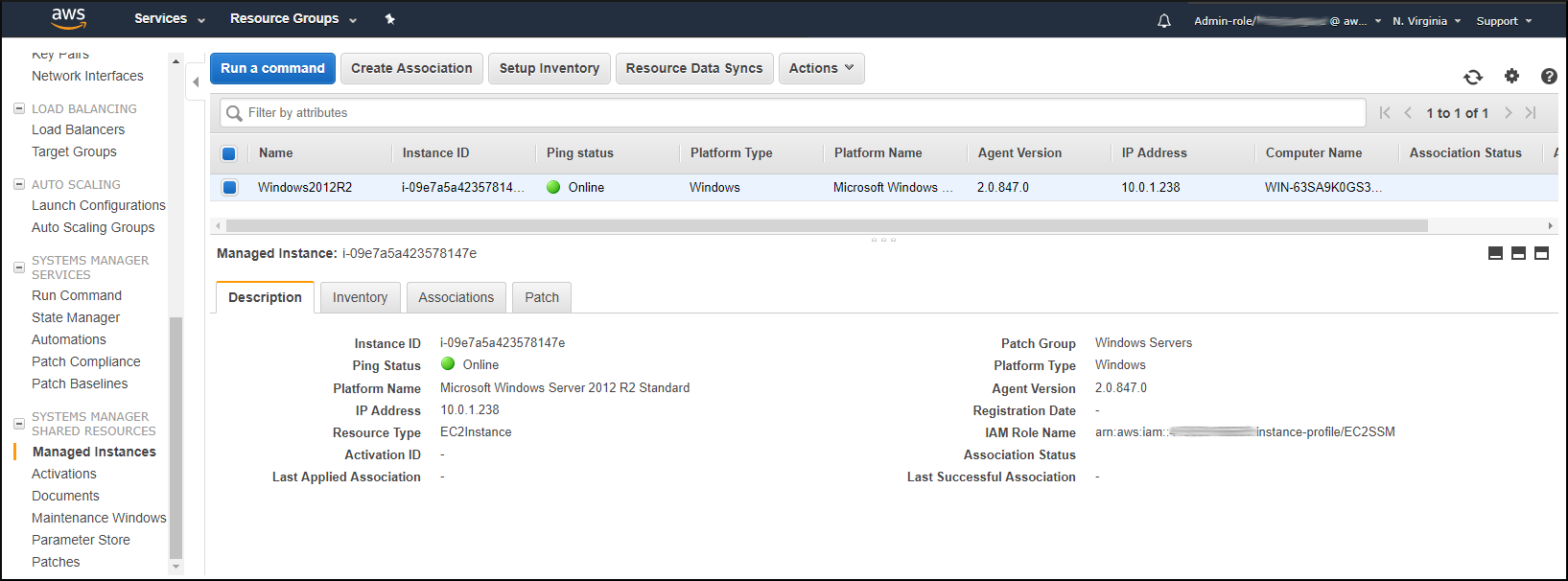Open Patch Baselines in sidebar

(80, 383)
